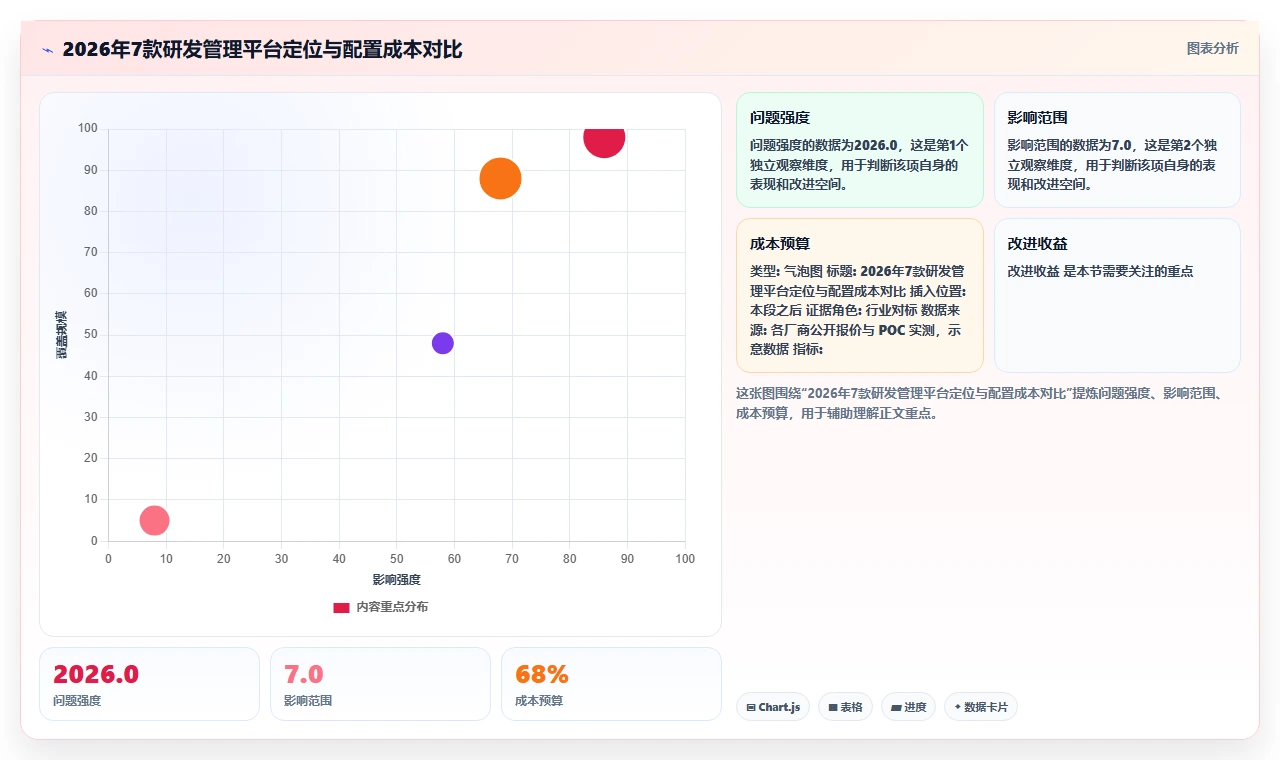The height and width of the screenshot is (760, 1280).
Task: Open the 成本预算 info card
Action: [x=860, y=295]
